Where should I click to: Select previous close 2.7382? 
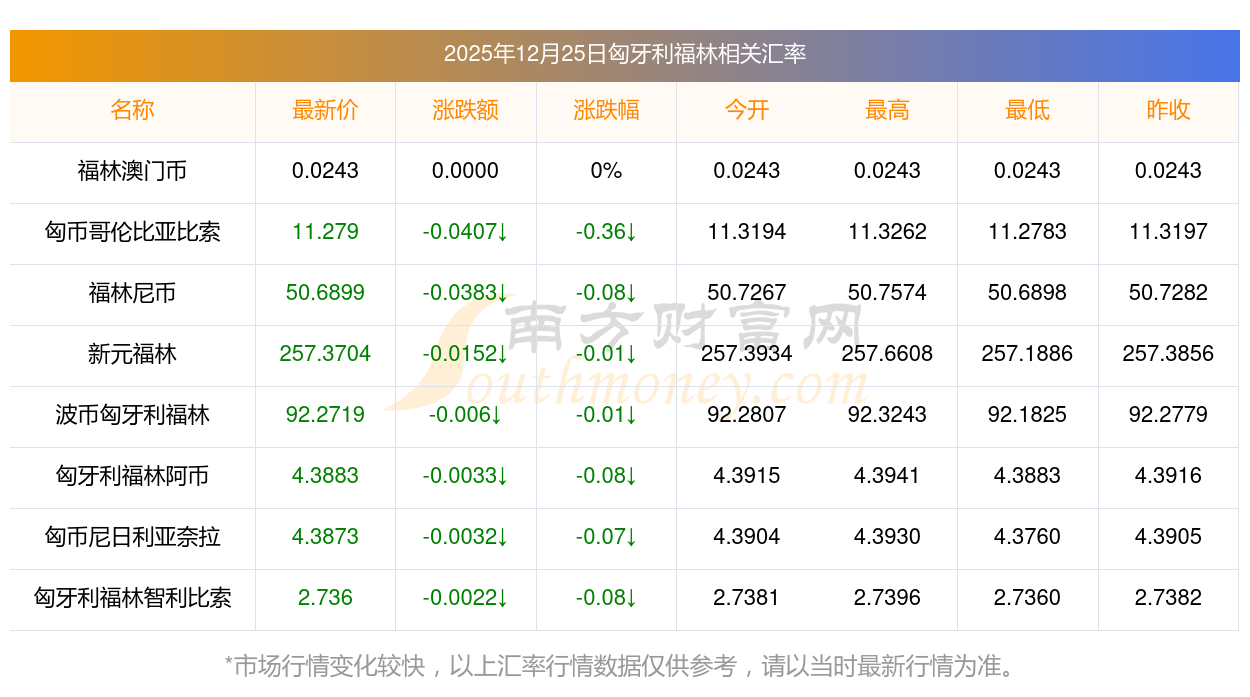coord(1168,598)
